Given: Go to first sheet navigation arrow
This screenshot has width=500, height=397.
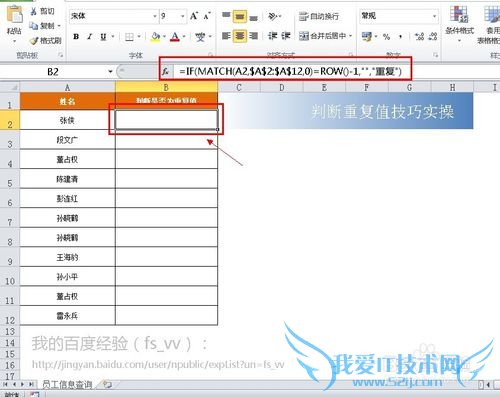Looking at the screenshot, I should [6, 385].
